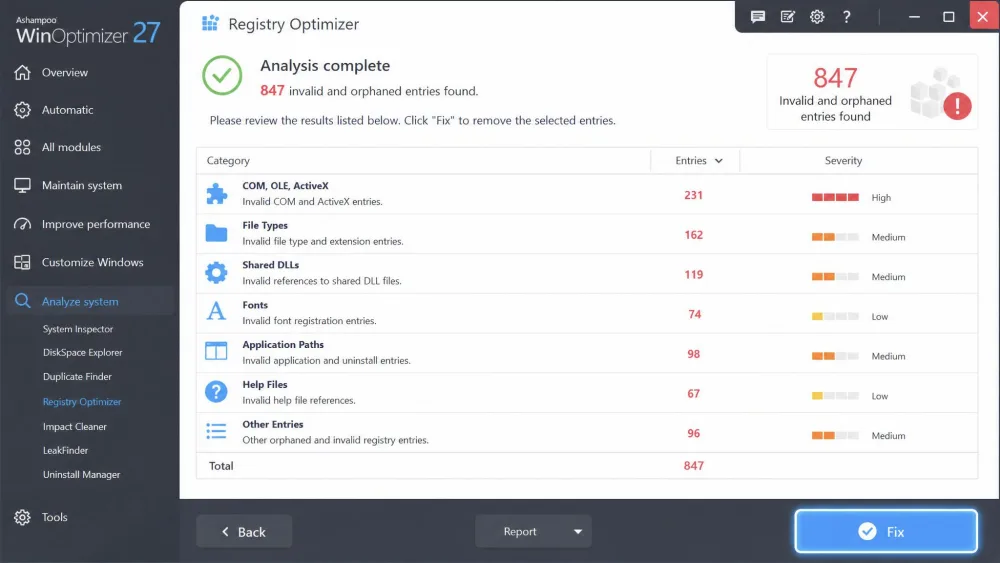Click the Total row

pos(587,465)
